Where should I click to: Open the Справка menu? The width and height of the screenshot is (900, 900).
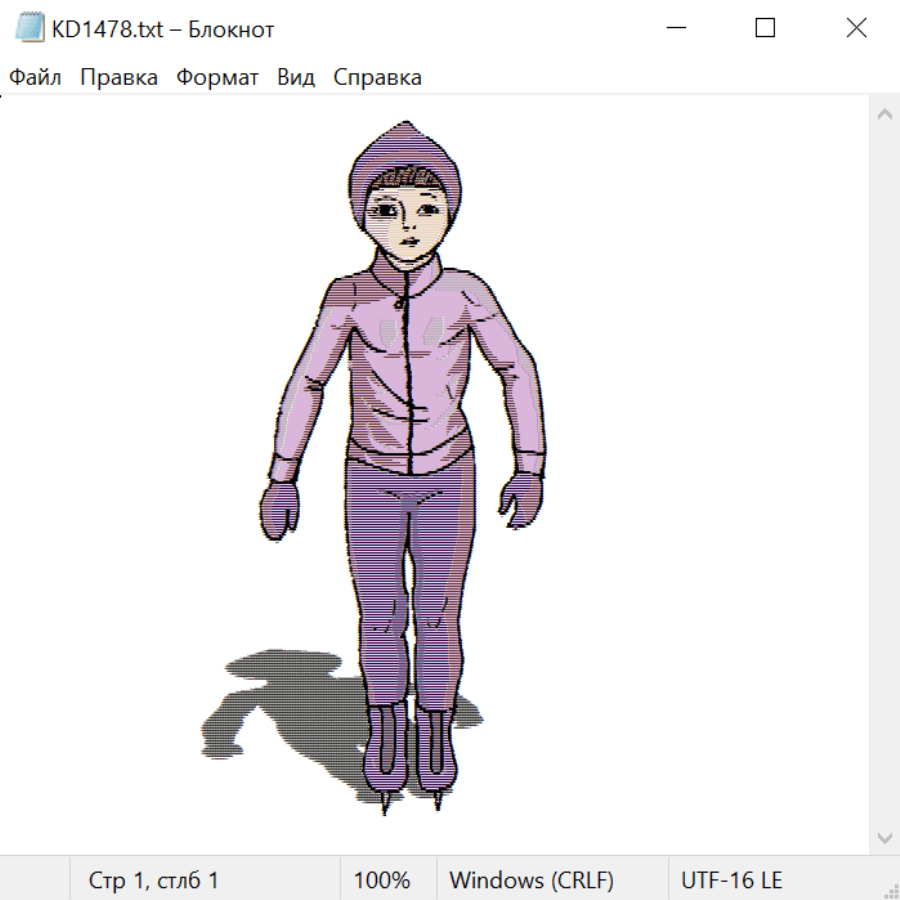(x=377, y=77)
